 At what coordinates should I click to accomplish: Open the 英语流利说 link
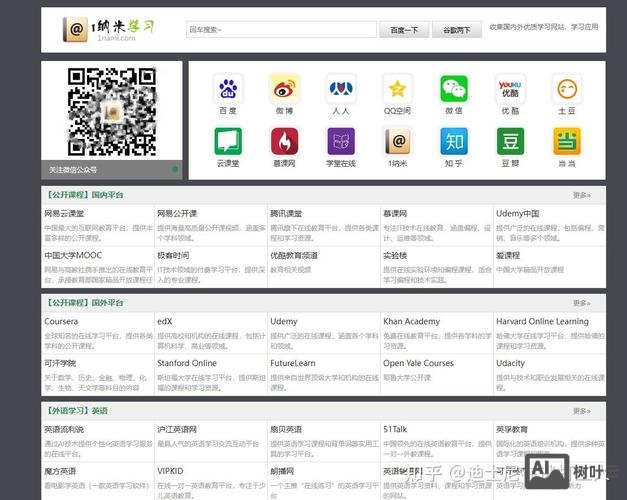64,430
